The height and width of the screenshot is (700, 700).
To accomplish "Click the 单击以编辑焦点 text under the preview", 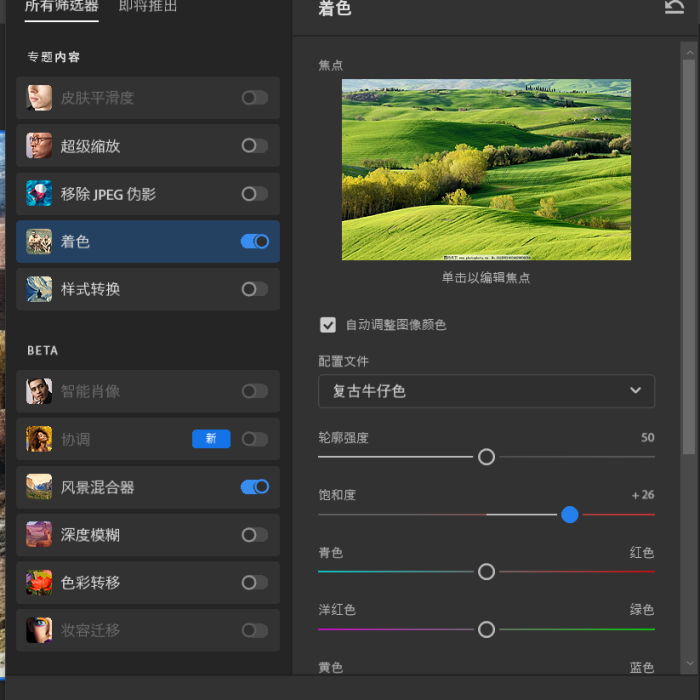I will pyautogui.click(x=486, y=278).
